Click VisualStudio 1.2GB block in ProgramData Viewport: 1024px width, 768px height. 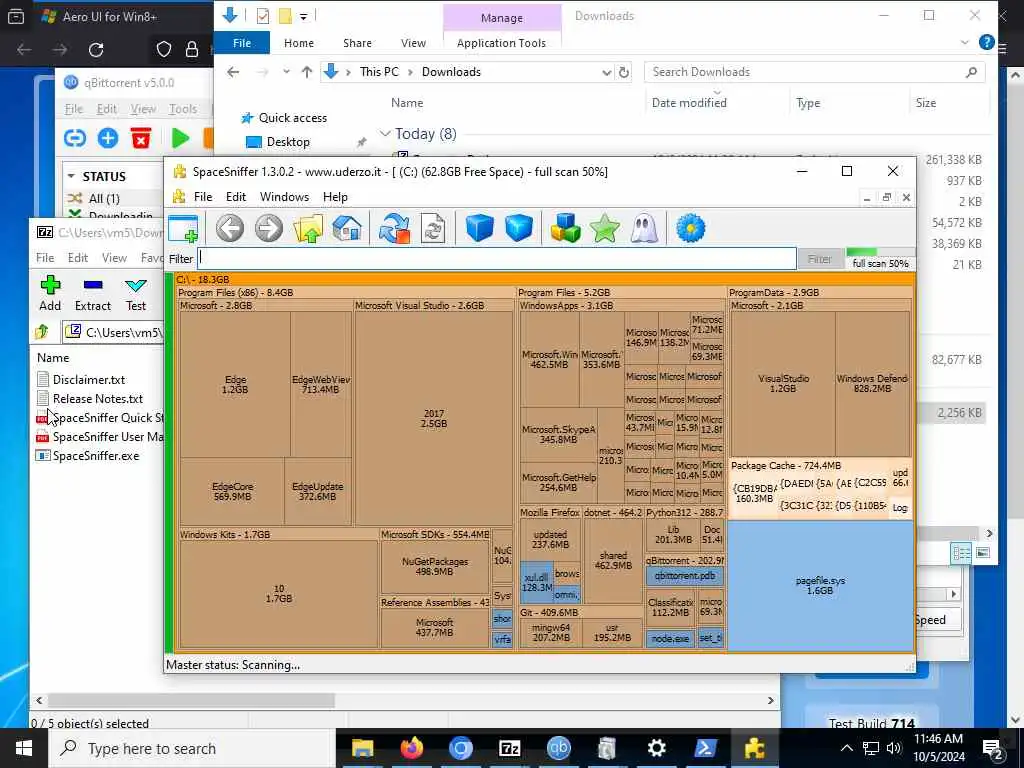pos(783,383)
